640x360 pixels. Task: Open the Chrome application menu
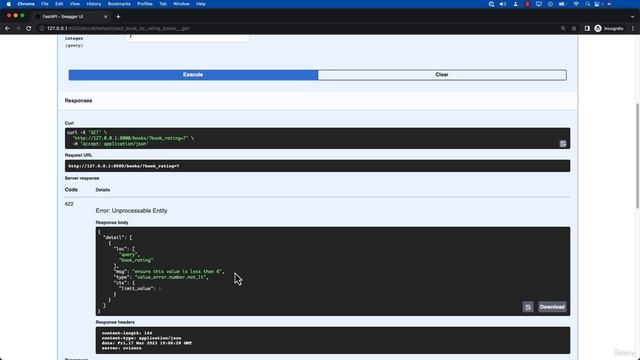tap(26, 4)
